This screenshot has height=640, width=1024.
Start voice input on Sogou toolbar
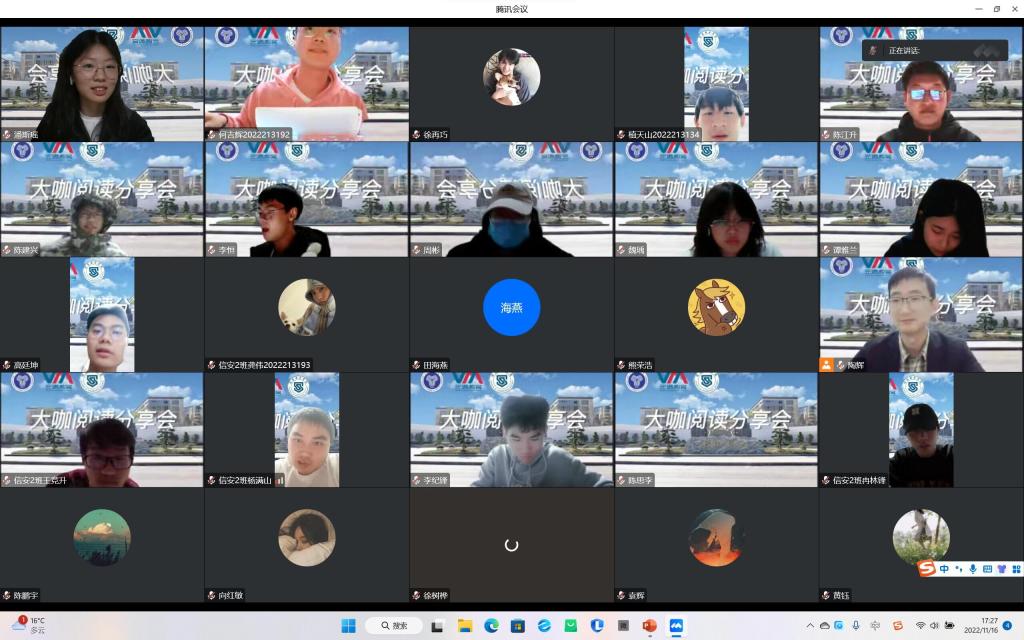tap(972, 568)
